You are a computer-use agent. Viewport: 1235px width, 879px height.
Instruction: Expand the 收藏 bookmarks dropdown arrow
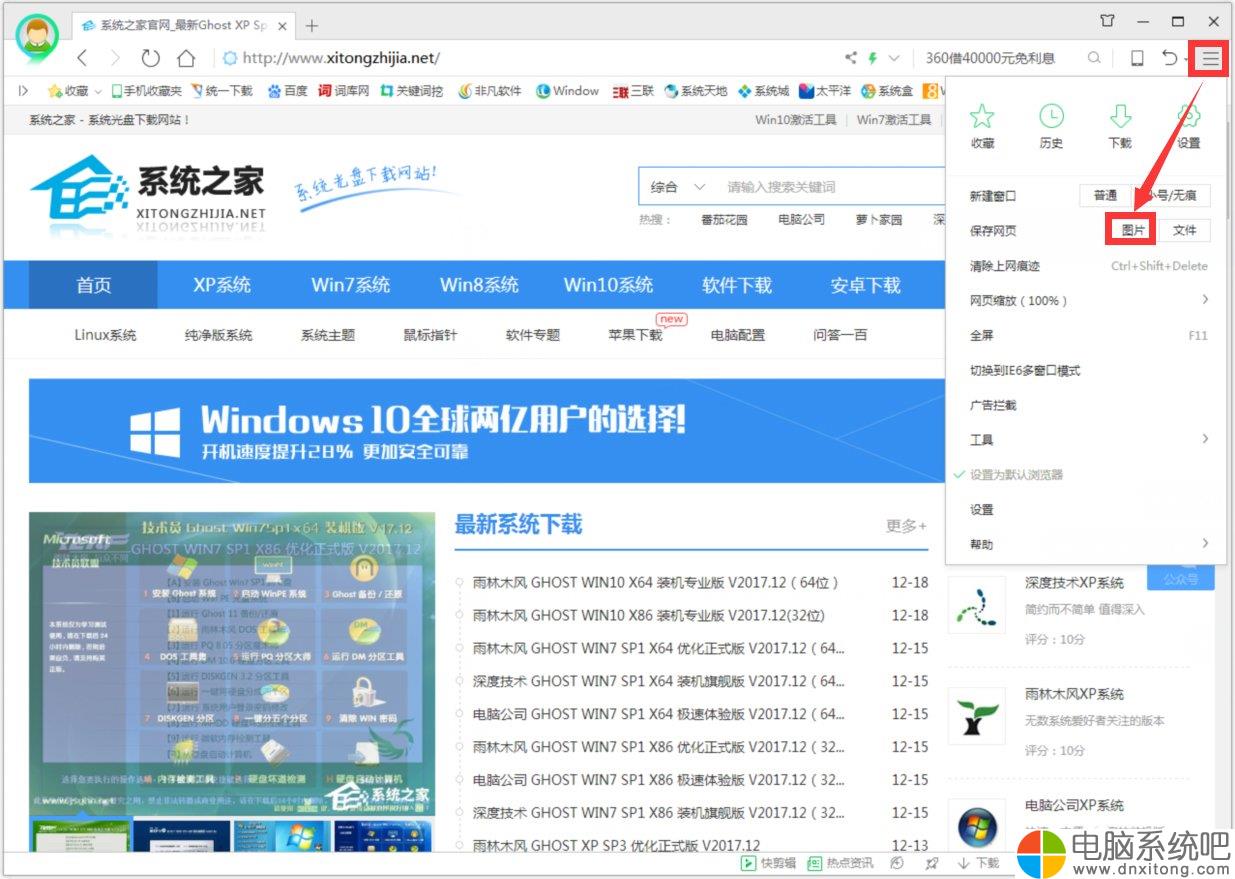pos(98,91)
